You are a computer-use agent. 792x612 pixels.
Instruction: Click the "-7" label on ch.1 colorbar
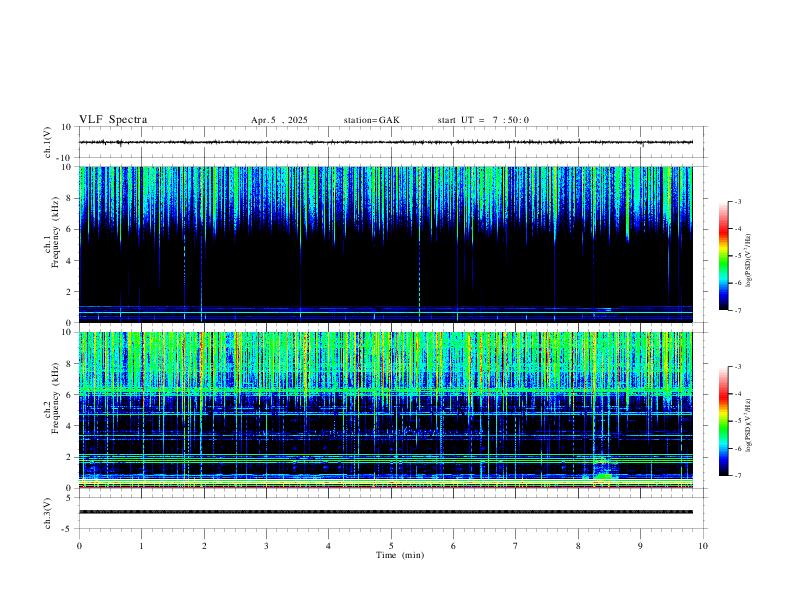coord(738,310)
